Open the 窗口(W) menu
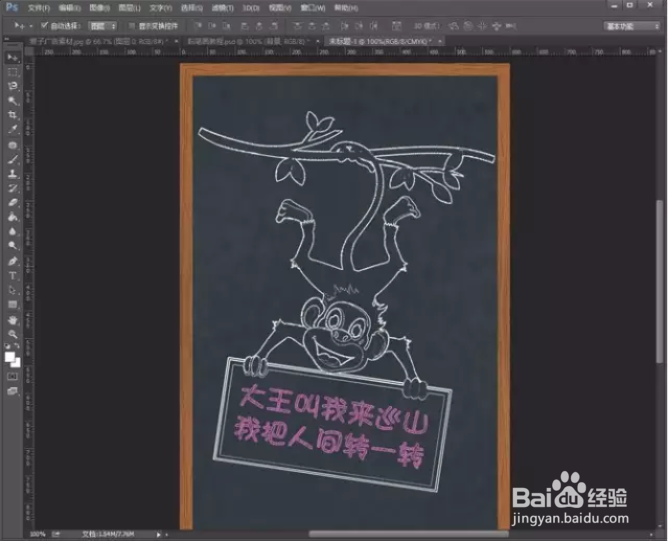 [313, 8]
